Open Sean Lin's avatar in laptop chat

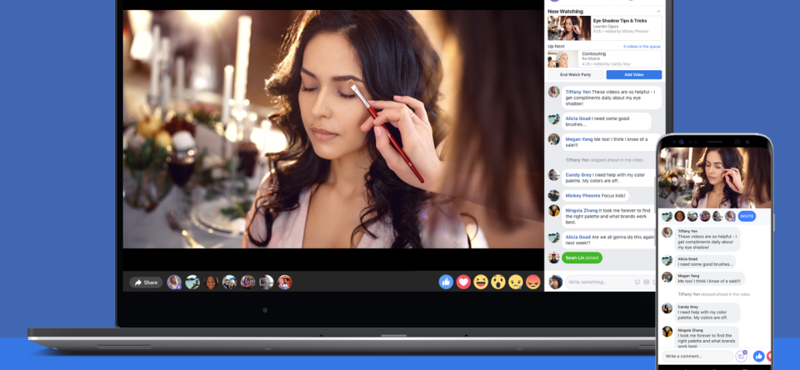[x=554, y=258]
